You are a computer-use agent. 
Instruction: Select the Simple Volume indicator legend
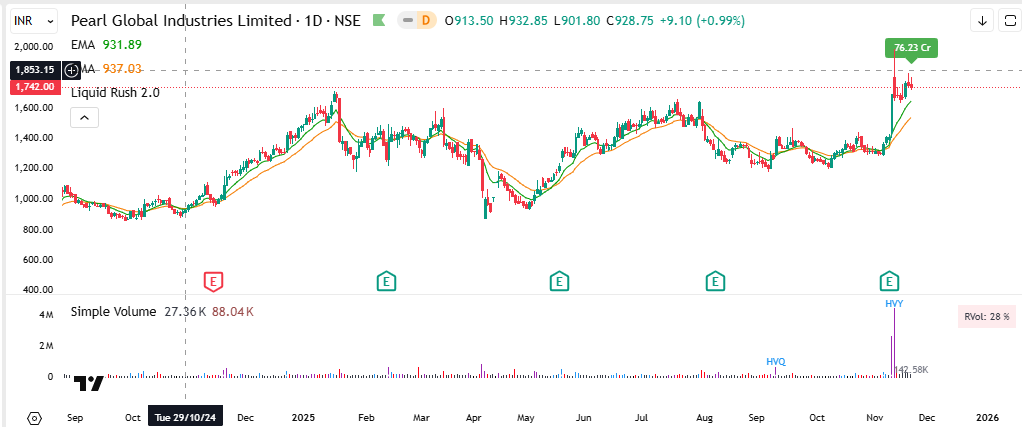(x=113, y=312)
